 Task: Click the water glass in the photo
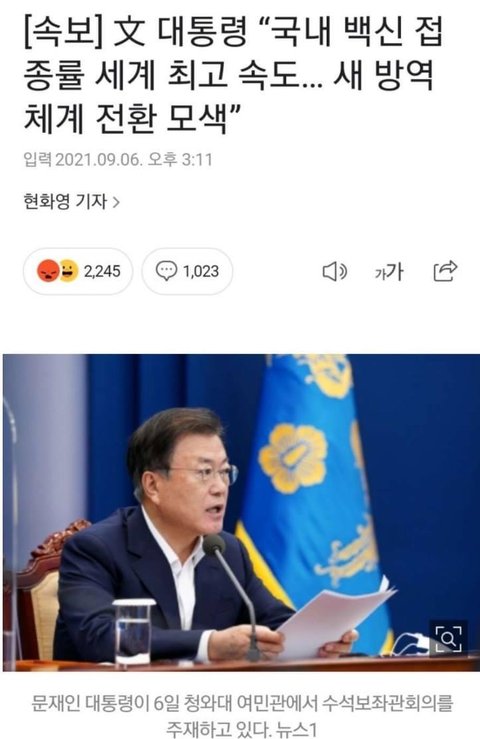pyautogui.click(x=133, y=632)
